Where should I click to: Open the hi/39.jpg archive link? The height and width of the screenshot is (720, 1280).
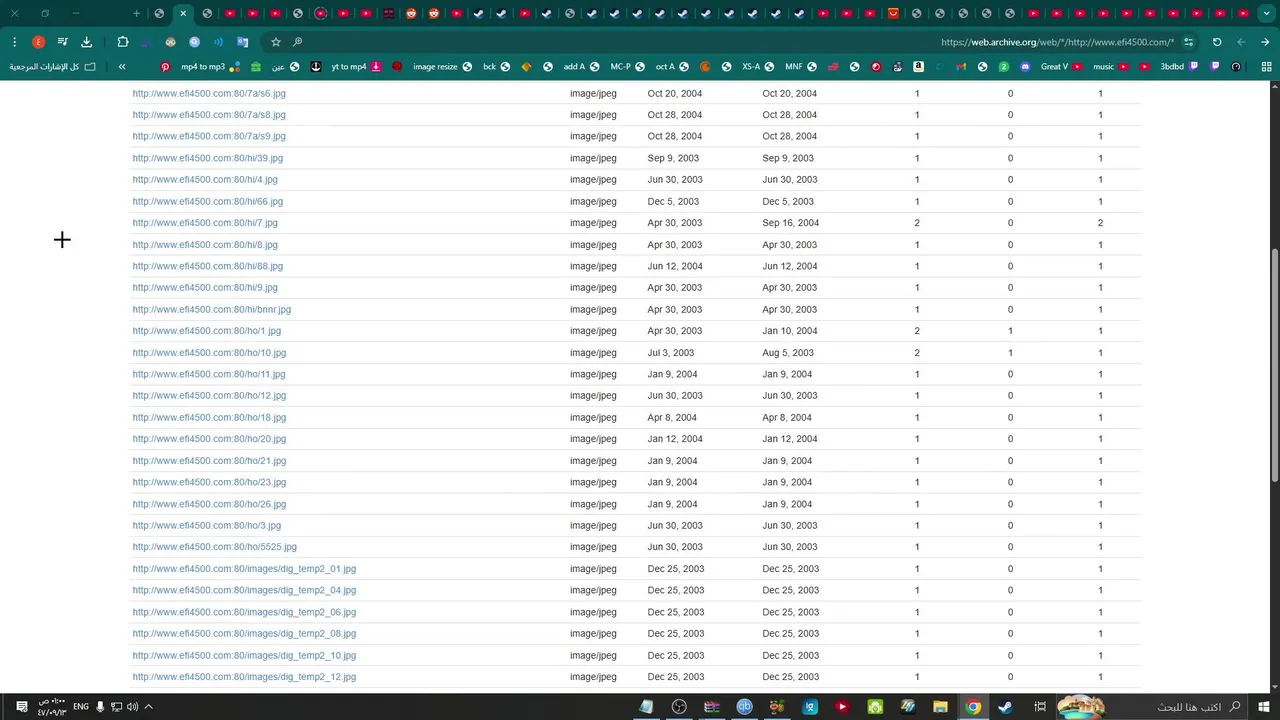207,158
